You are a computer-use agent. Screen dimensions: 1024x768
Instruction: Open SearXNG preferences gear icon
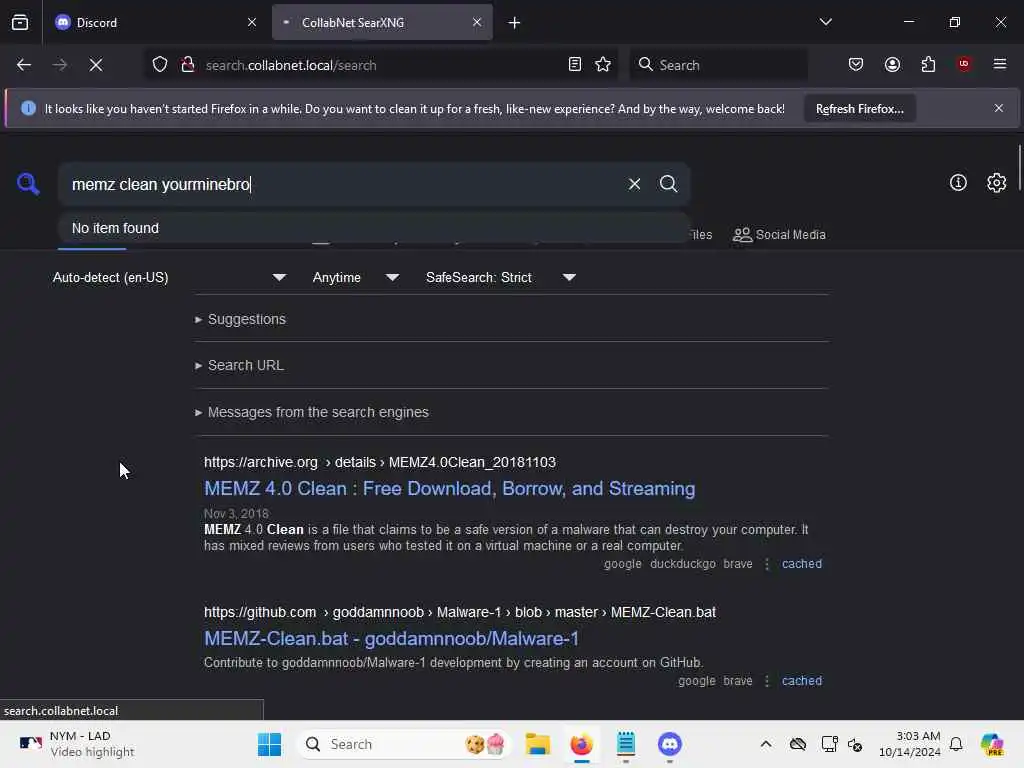pyautogui.click(x=997, y=183)
